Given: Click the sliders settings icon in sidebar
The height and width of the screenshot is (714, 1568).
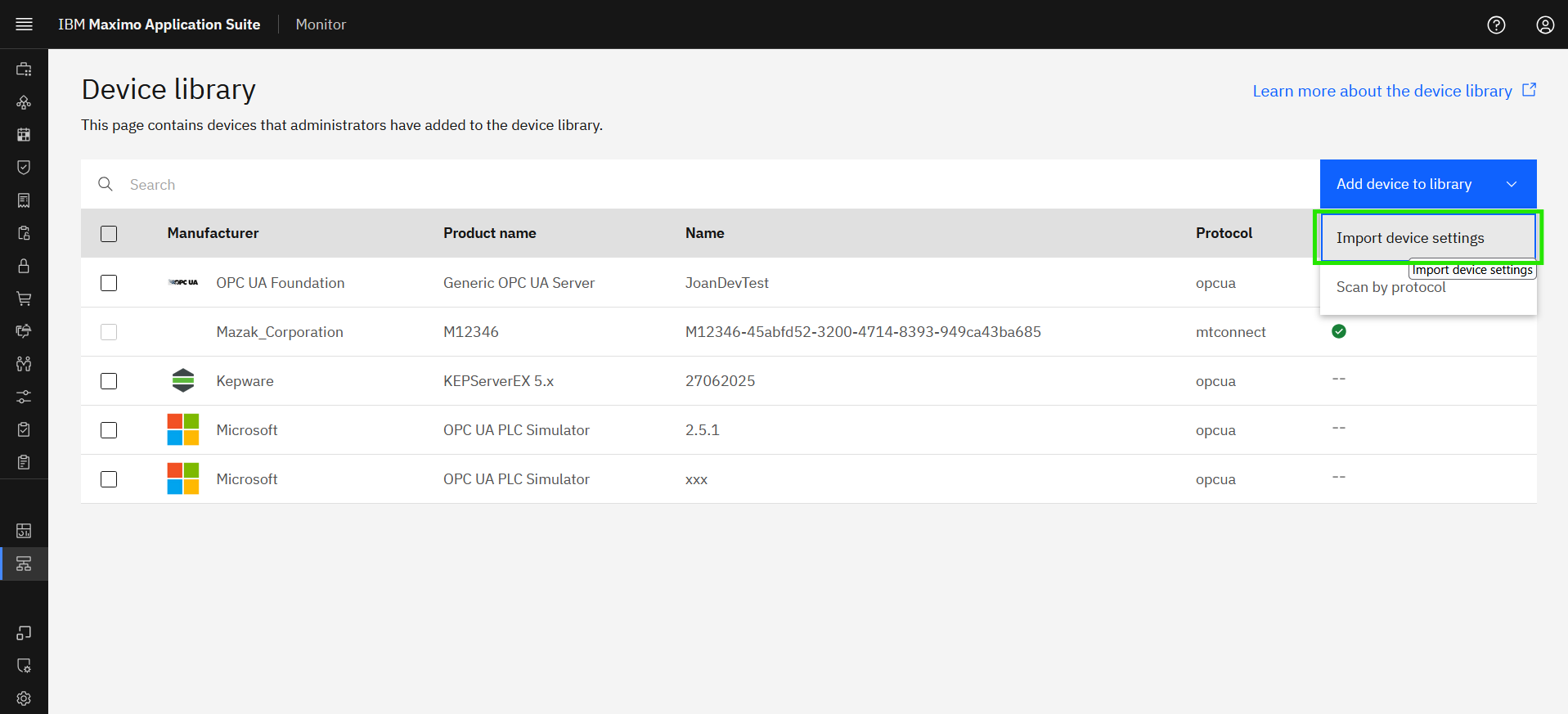Looking at the screenshot, I should 24,397.
